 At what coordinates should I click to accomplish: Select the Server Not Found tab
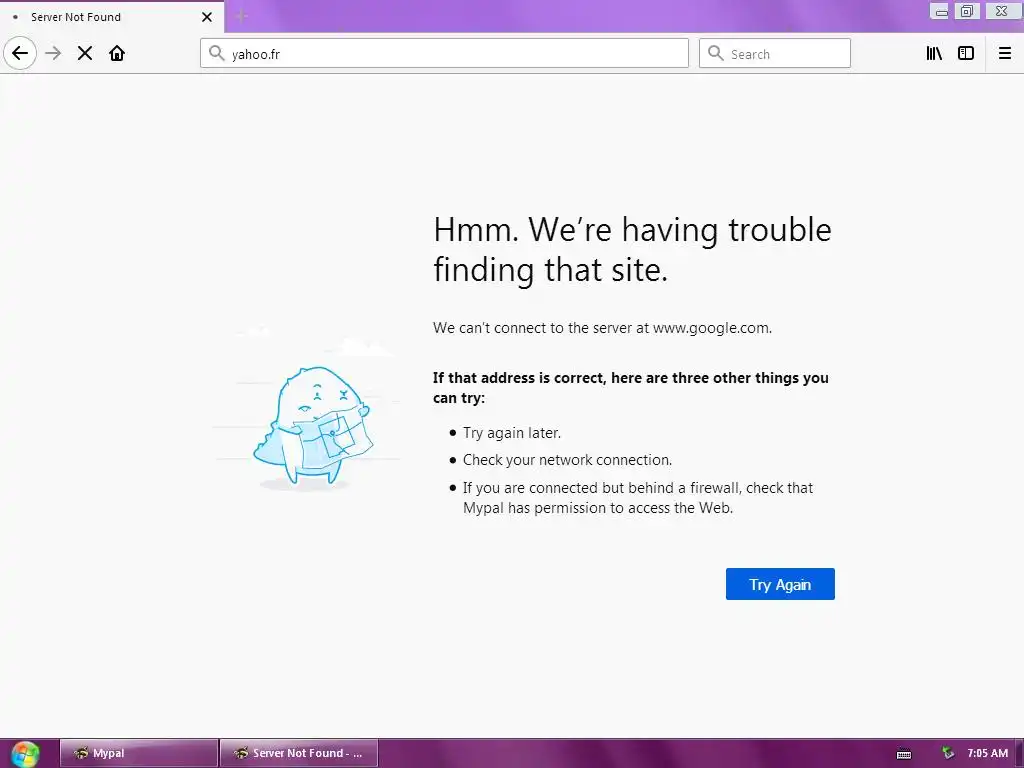pyautogui.click(x=112, y=17)
